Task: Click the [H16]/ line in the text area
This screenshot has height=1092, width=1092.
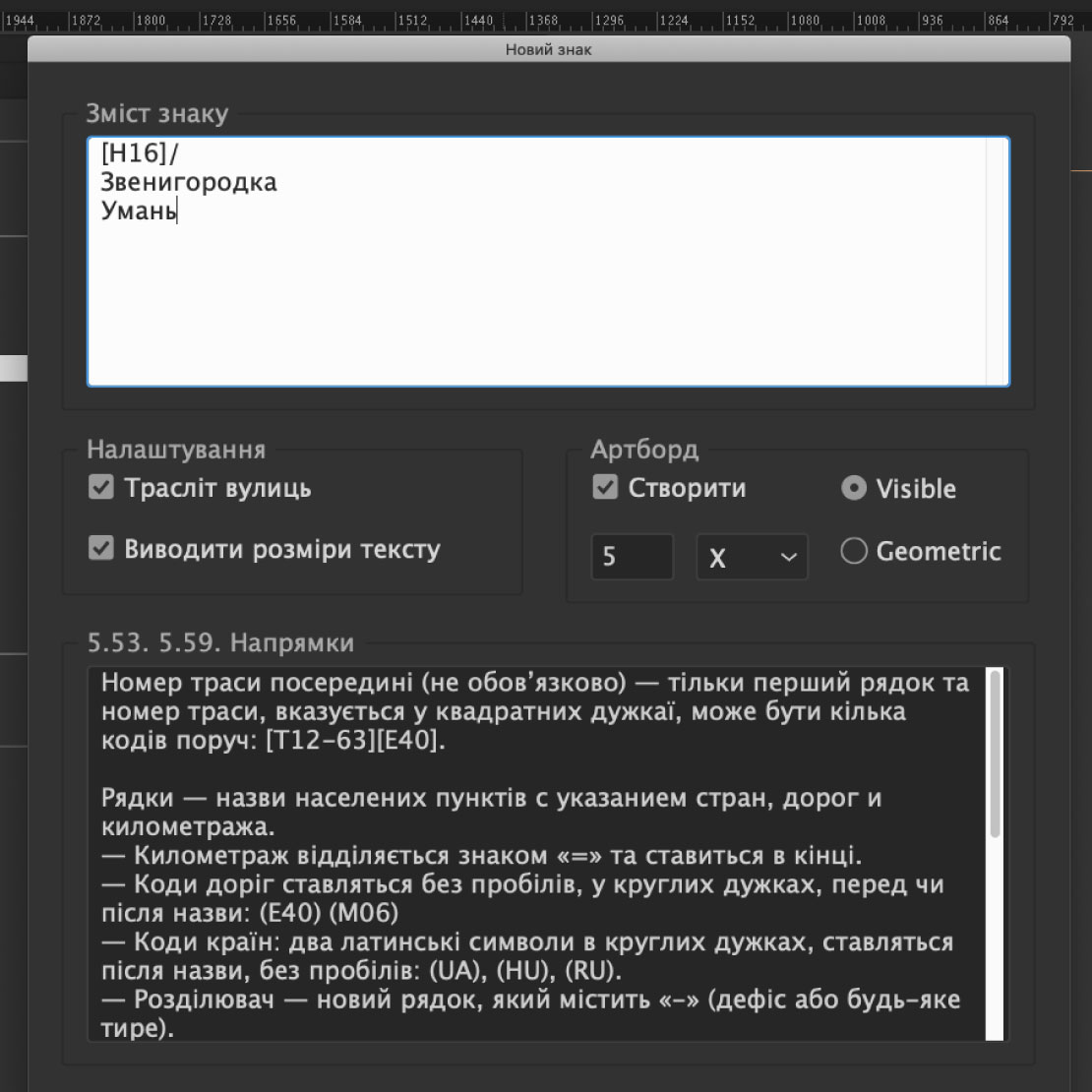Action: click(x=140, y=153)
